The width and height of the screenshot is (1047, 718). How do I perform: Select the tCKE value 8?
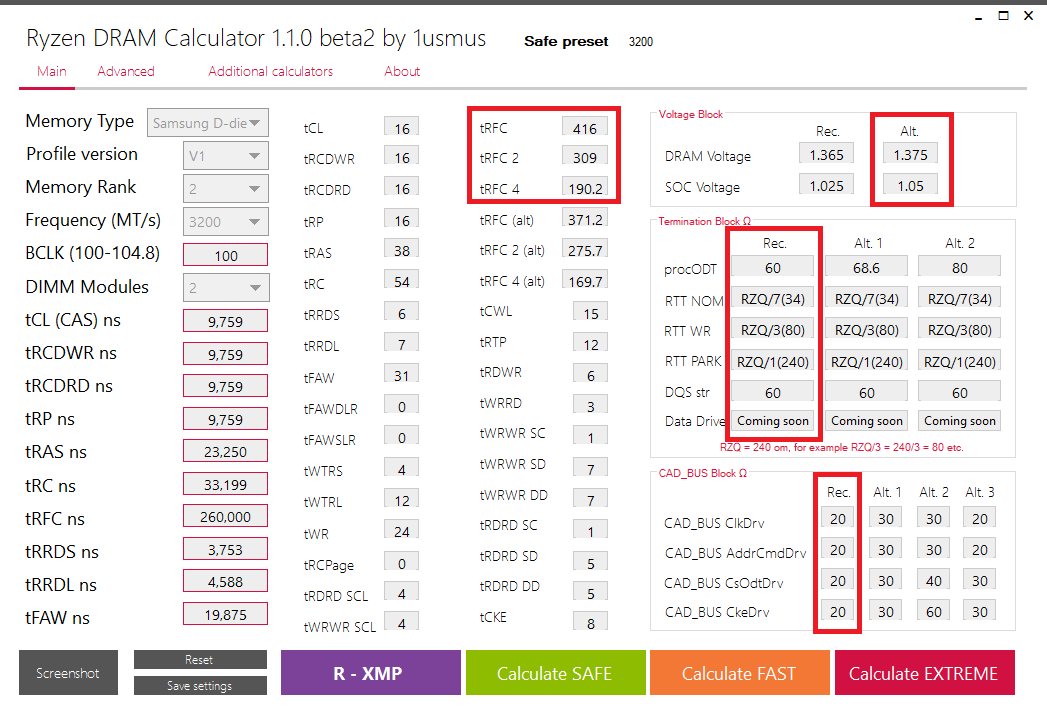point(590,622)
